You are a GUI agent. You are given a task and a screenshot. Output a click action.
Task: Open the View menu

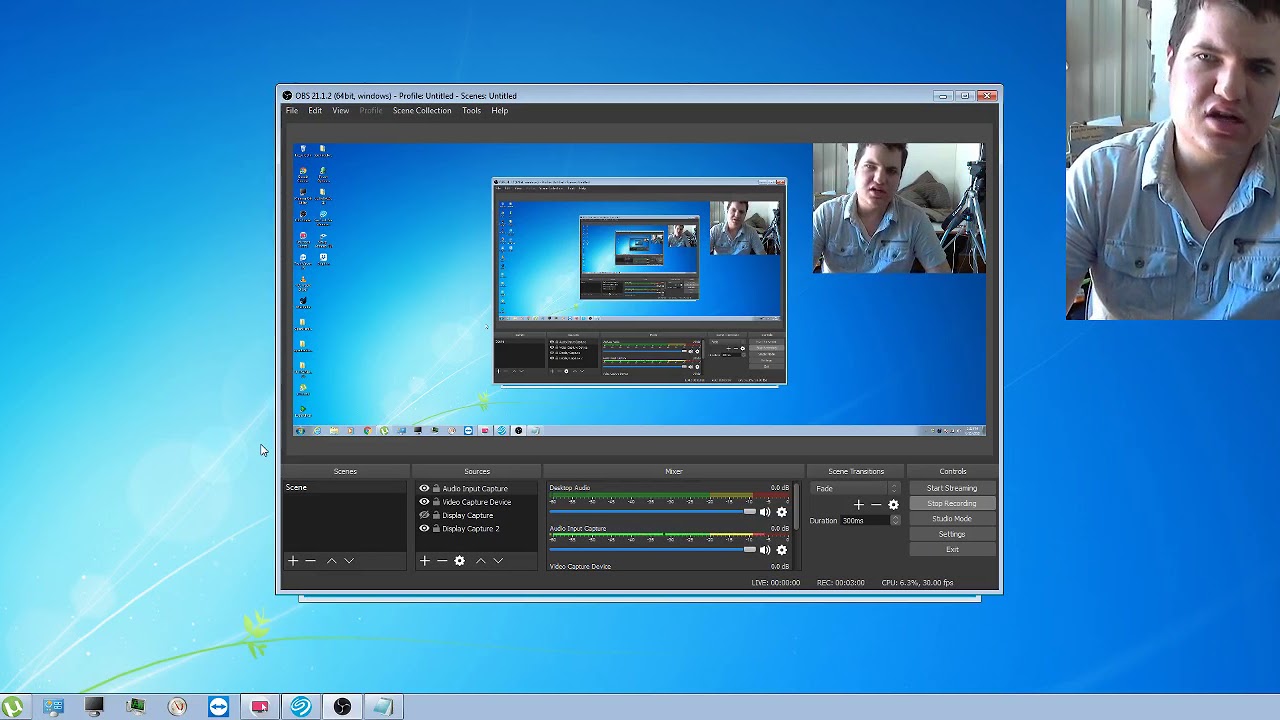pos(341,111)
